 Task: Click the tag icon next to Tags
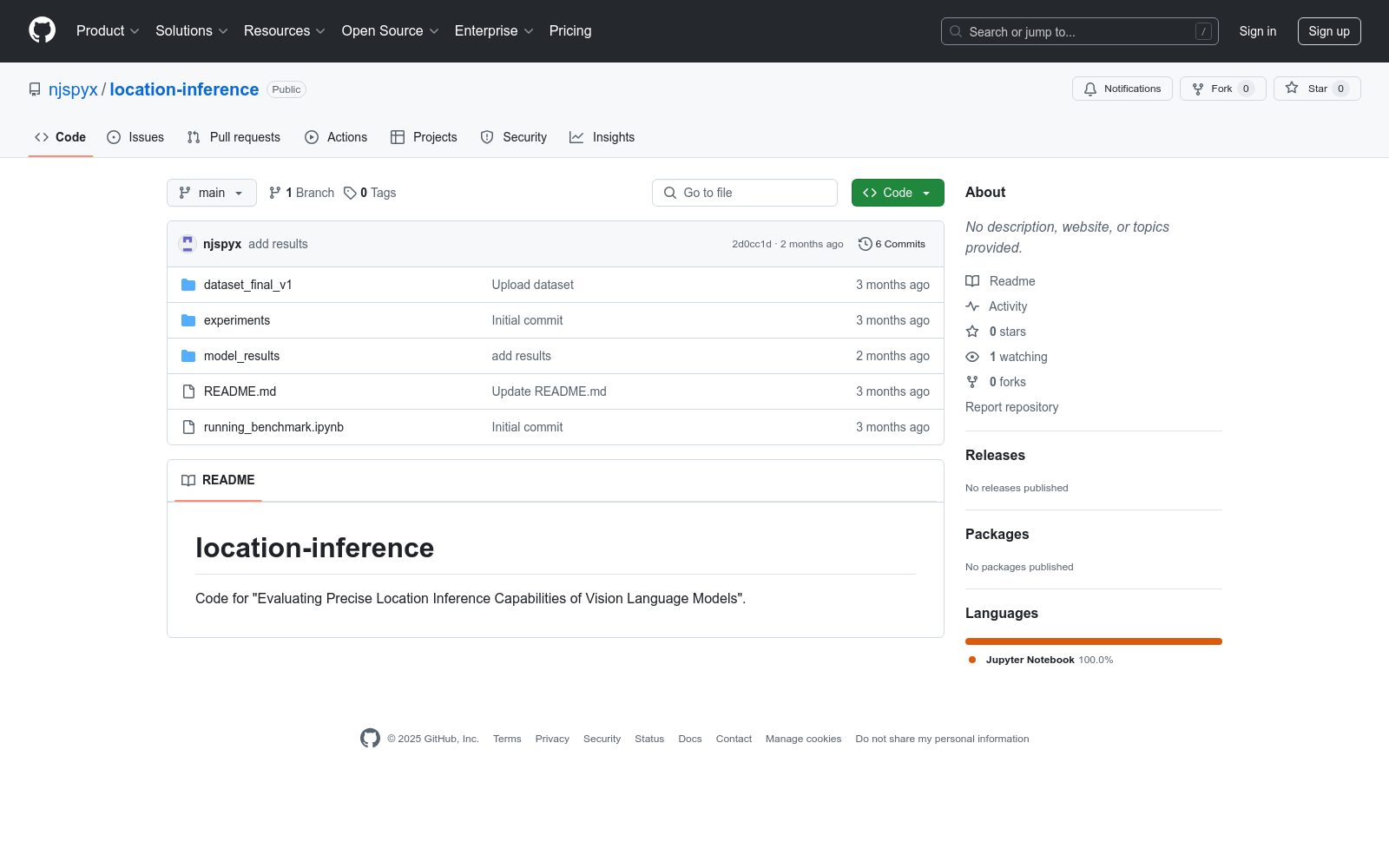click(x=350, y=193)
